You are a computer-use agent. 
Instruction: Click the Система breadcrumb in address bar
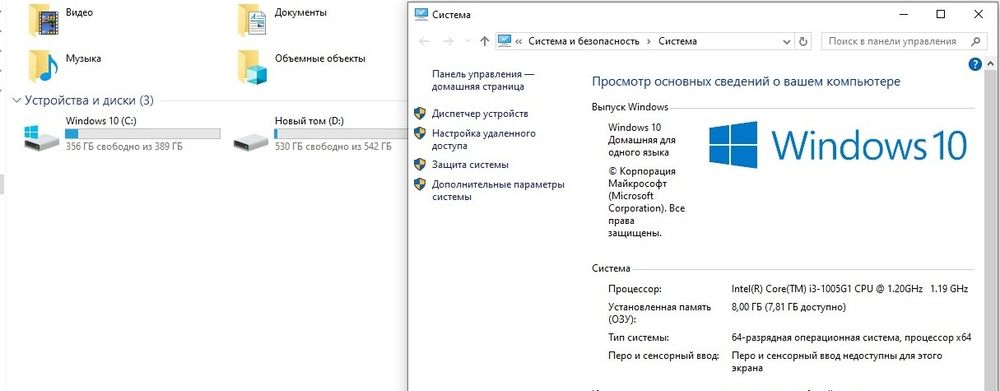(677, 41)
